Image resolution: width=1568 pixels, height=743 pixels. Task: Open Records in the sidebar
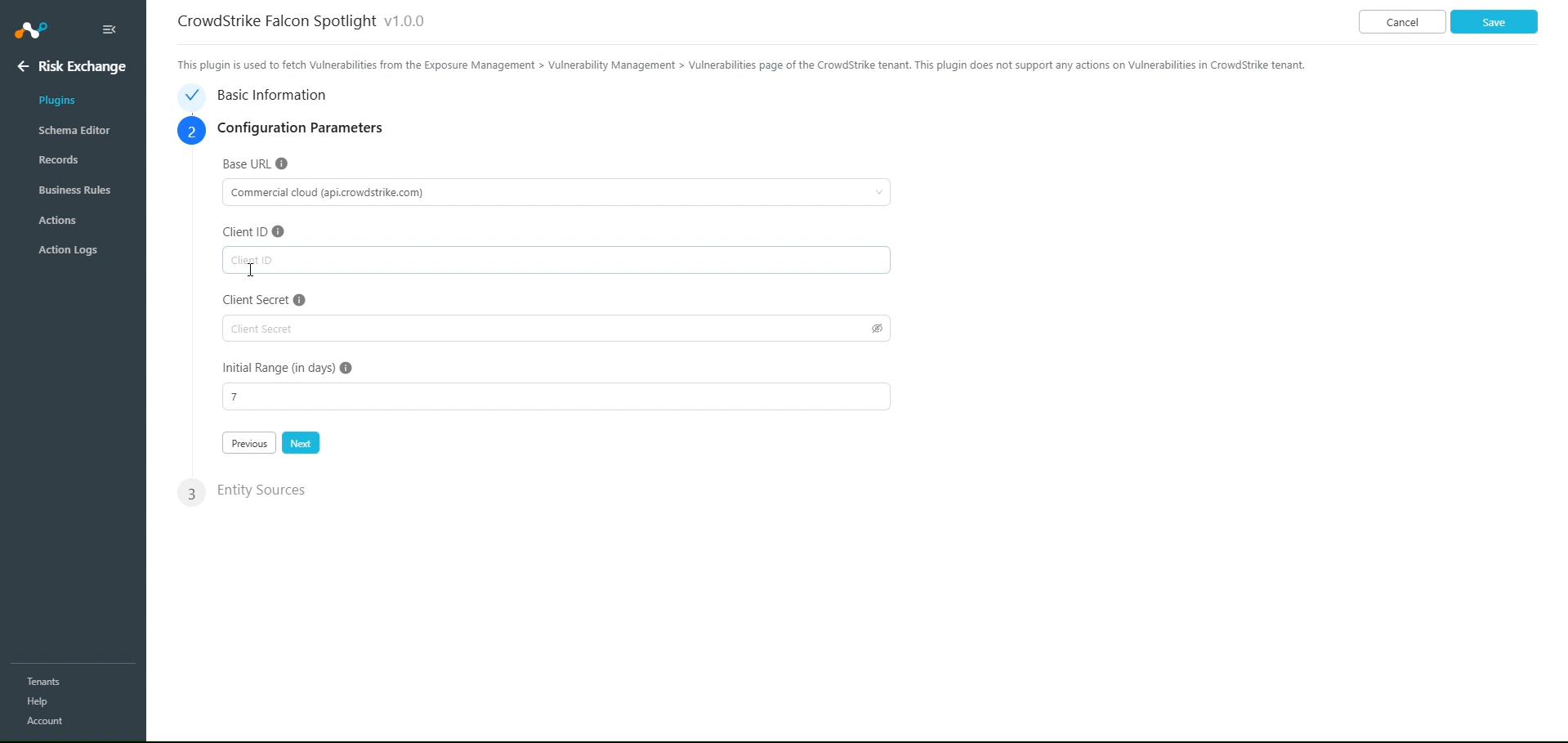(x=58, y=159)
